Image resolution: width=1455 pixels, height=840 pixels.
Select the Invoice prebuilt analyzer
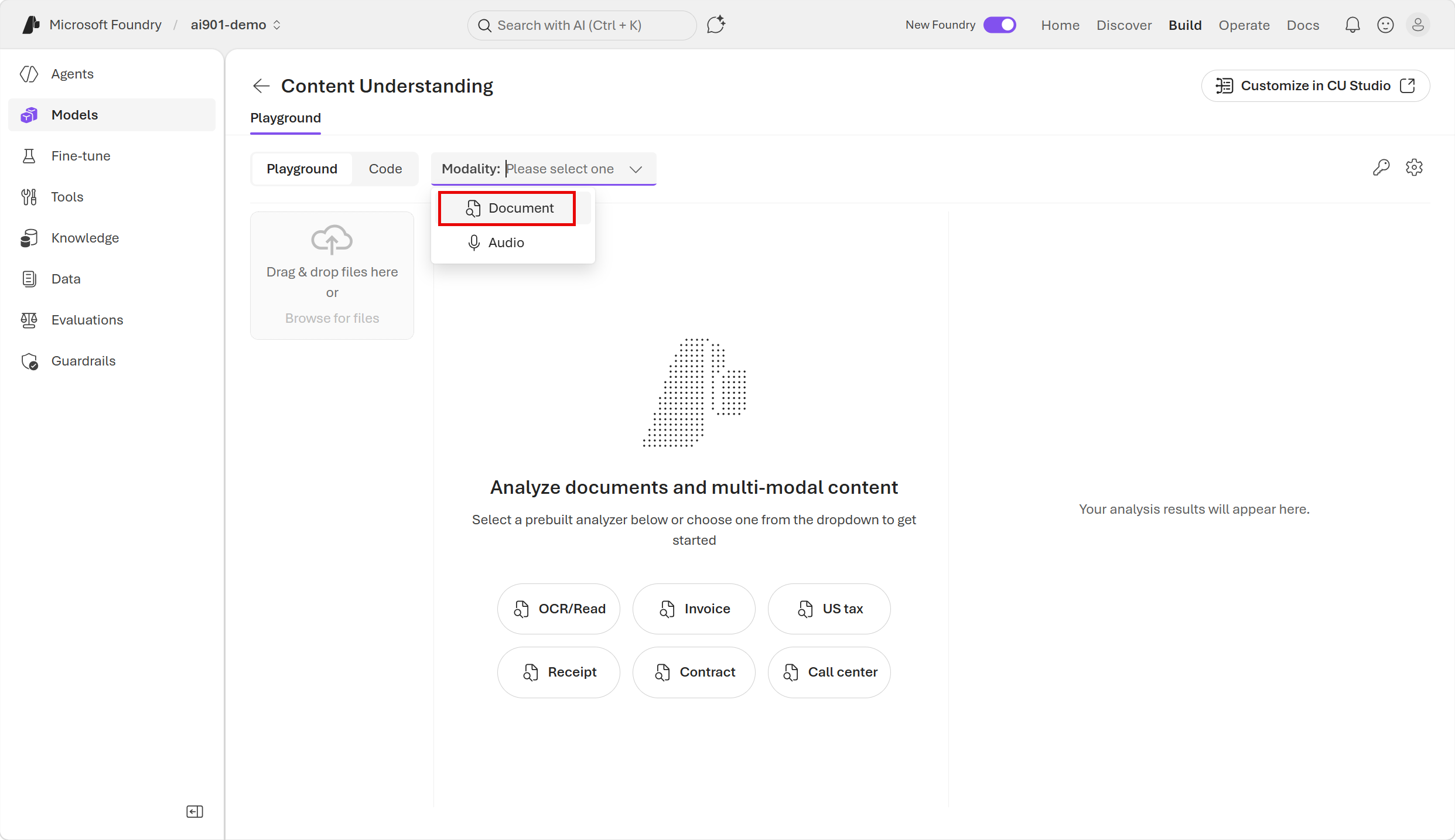pos(694,609)
